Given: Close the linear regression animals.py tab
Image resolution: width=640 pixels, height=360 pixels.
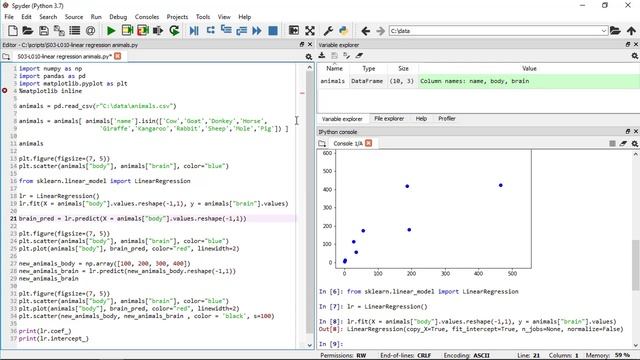Looking at the screenshot, I should pyautogui.click(x=118, y=56).
